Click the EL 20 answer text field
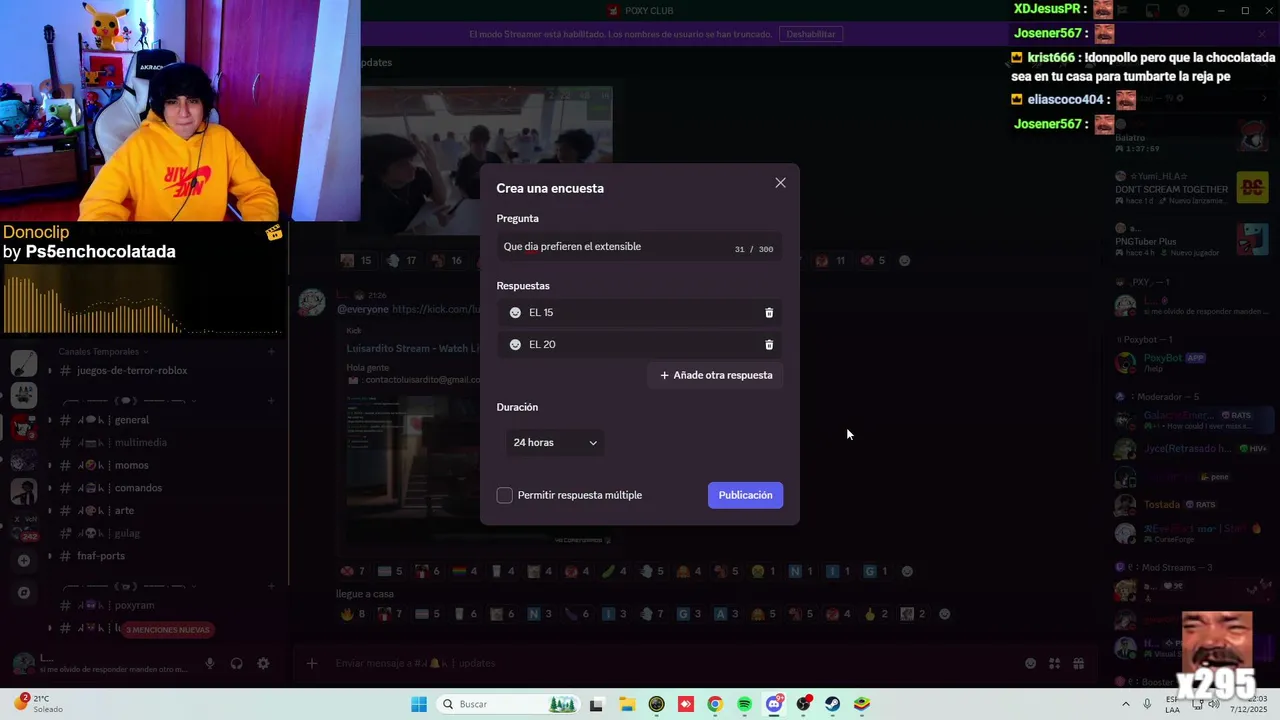 pyautogui.click(x=640, y=345)
